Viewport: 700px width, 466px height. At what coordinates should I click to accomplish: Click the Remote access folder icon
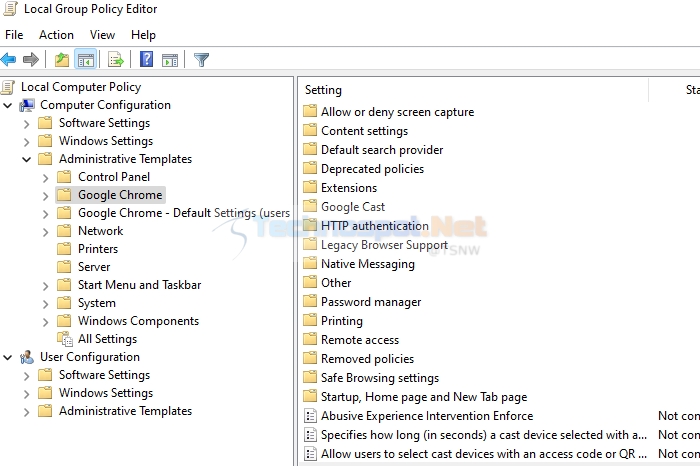tap(310, 340)
